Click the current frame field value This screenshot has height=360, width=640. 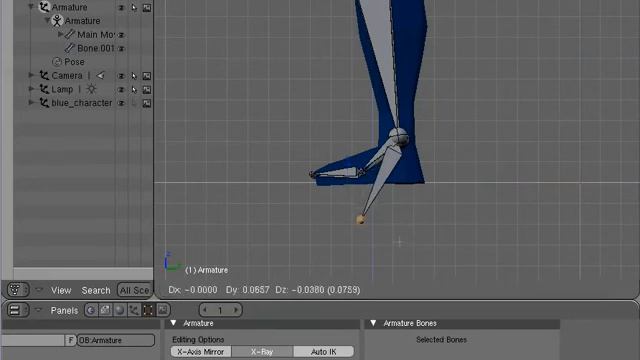click(220, 310)
